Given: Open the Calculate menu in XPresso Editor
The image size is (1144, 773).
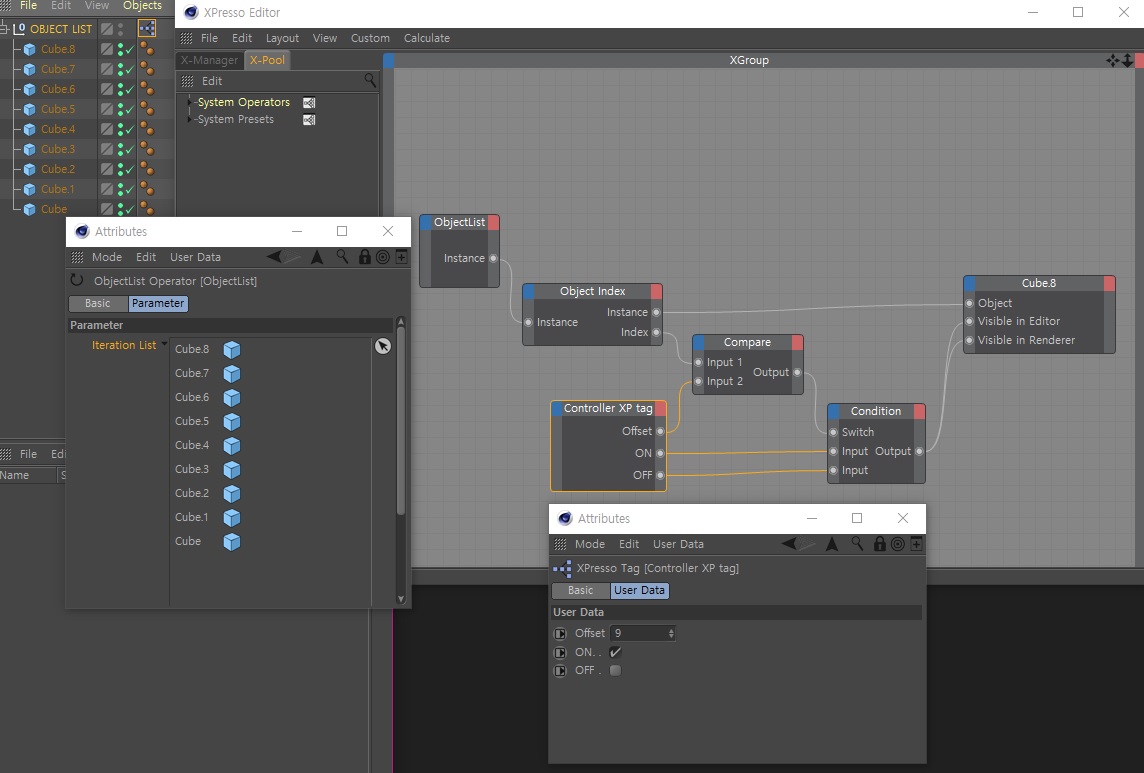Looking at the screenshot, I should [x=427, y=38].
